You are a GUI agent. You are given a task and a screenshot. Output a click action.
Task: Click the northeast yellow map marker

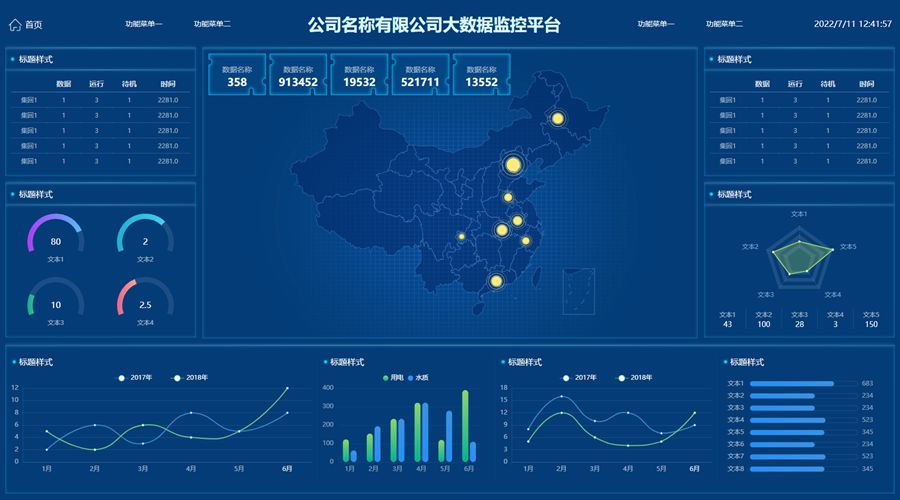pos(559,120)
